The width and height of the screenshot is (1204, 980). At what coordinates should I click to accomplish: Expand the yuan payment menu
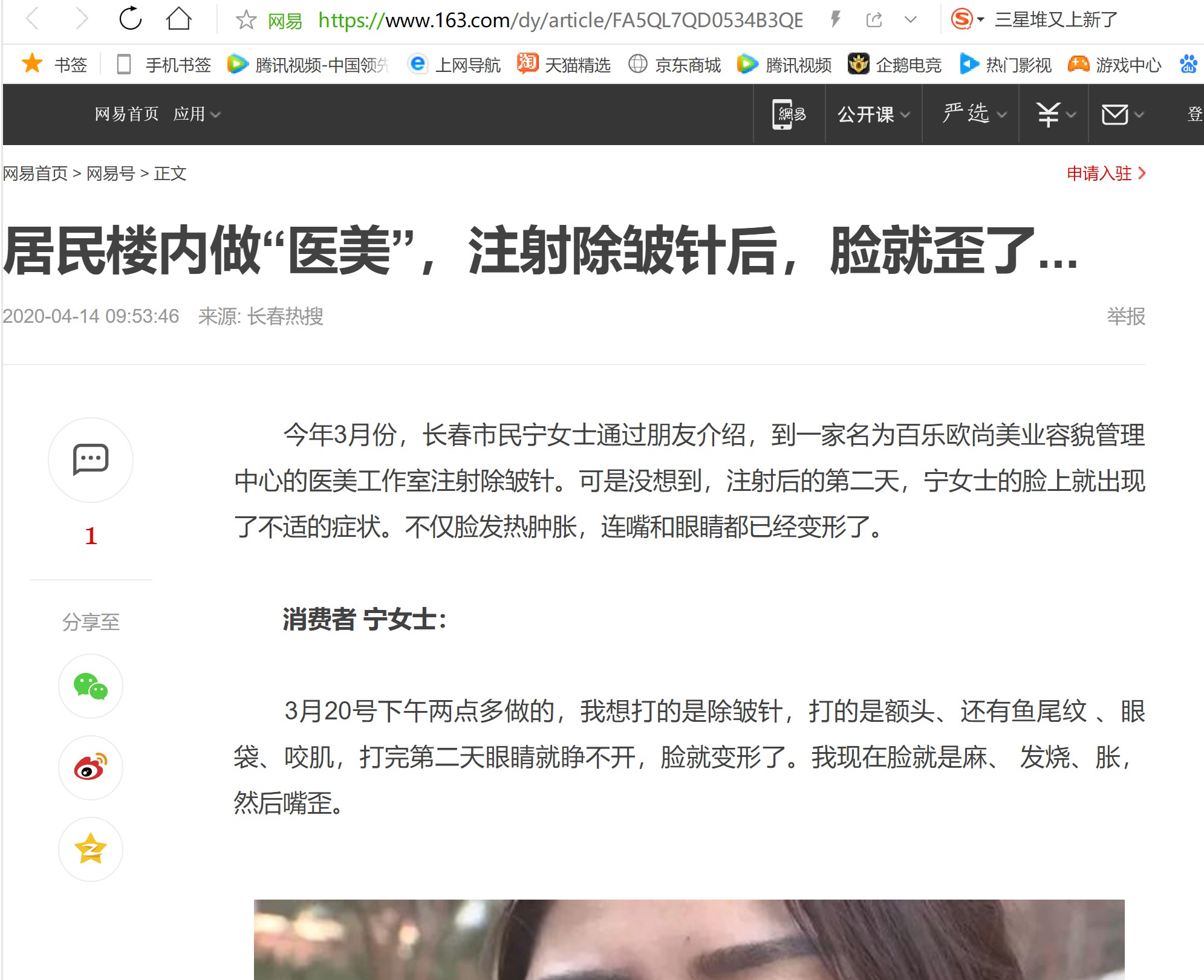point(1055,114)
